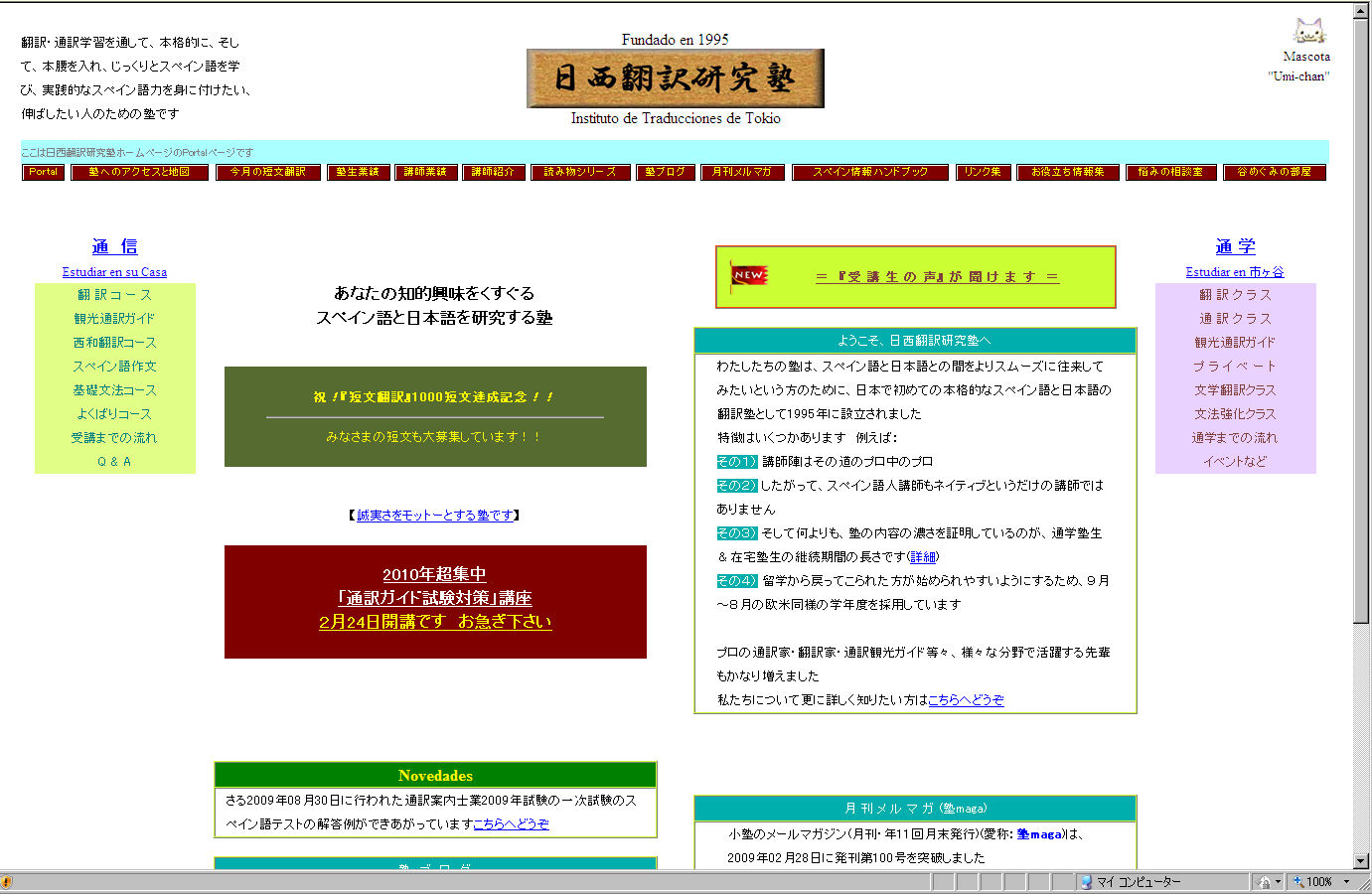The image size is (1372, 894).
Task: Click the 塾maga link in the newsletter text
Action: 1039,834
